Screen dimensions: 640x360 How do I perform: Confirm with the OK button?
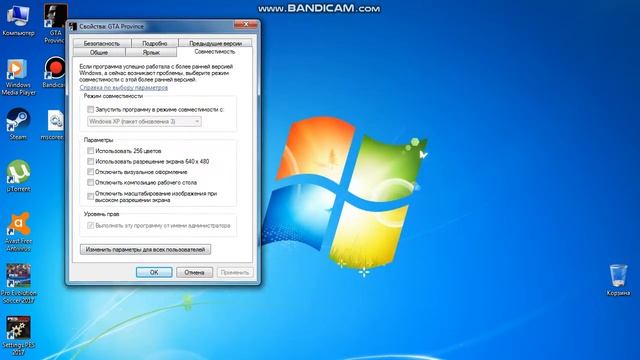154,272
